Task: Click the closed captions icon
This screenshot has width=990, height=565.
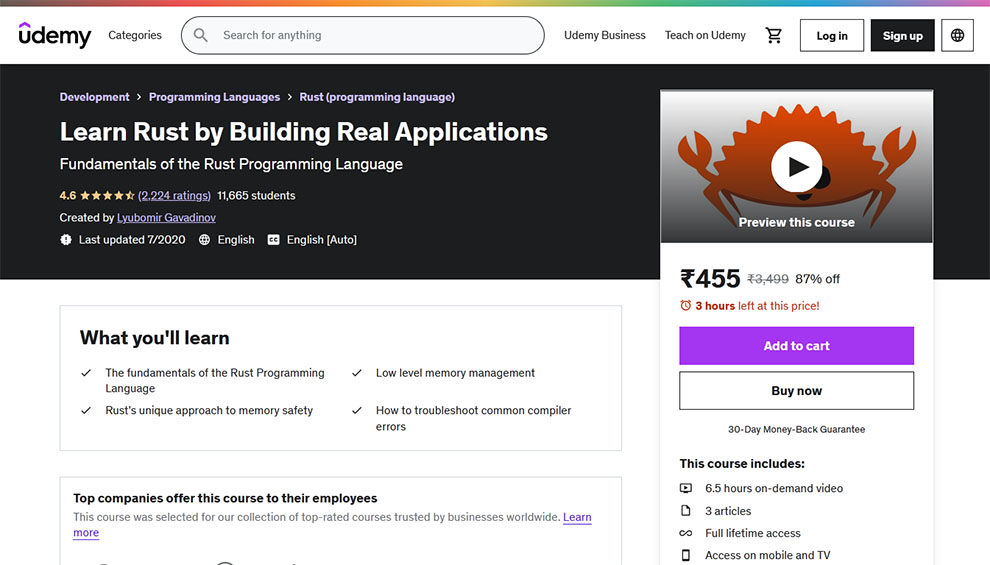Action: pyautogui.click(x=273, y=240)
